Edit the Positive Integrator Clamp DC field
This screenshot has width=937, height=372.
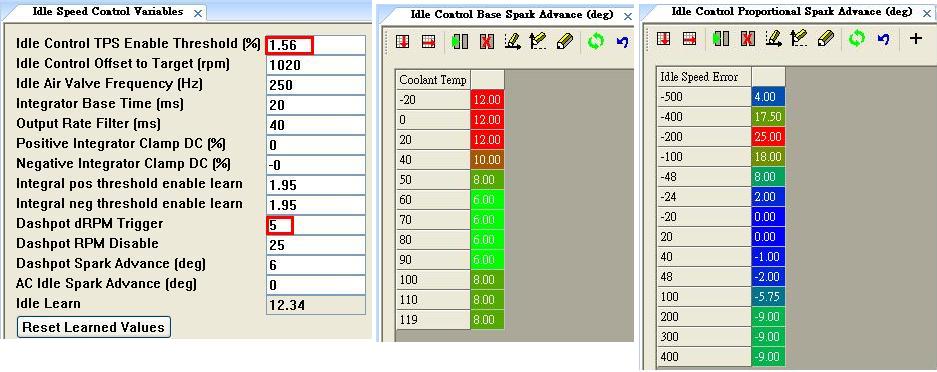tap(316, 145)
